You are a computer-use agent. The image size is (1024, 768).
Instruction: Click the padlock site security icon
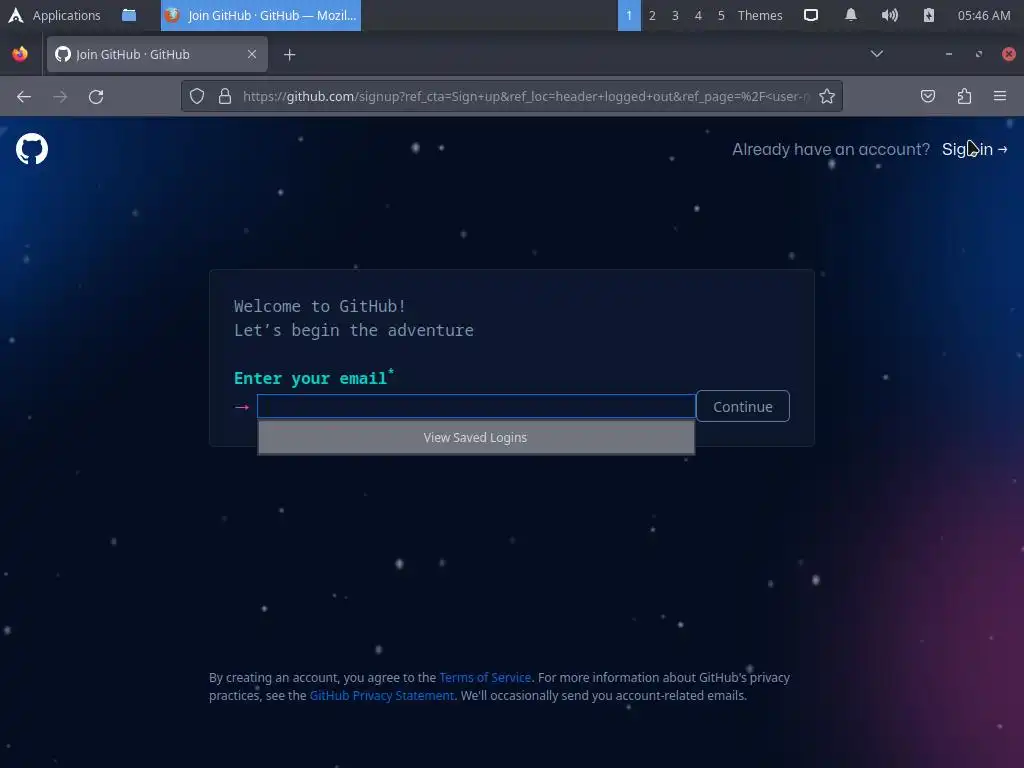(x=225, y=97)
